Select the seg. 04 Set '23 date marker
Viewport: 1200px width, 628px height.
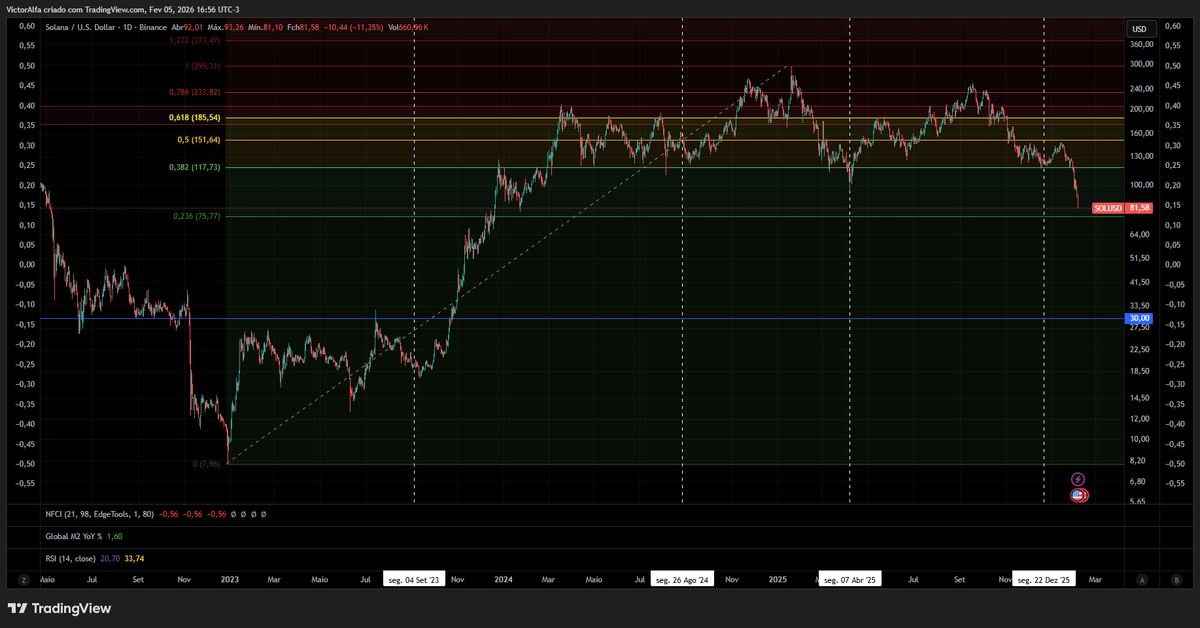pyautogui.click(x=414, y=579)
